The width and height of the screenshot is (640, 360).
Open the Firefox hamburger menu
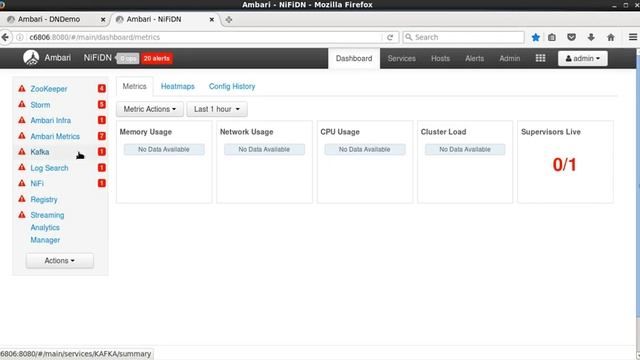click(633, 37)
